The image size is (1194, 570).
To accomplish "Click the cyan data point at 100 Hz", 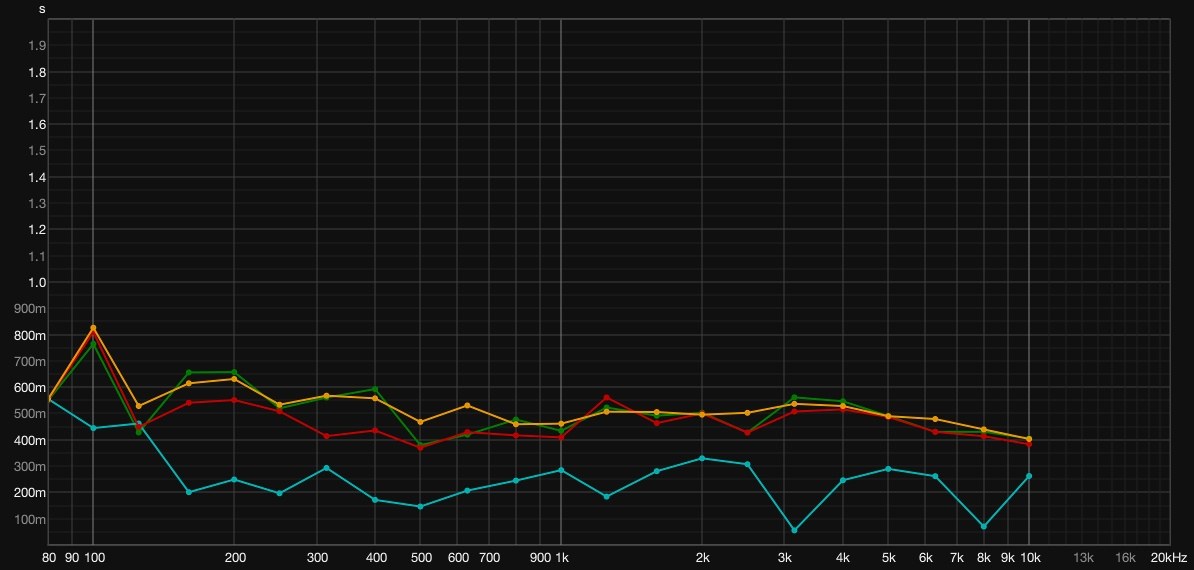I will point(93,428).
